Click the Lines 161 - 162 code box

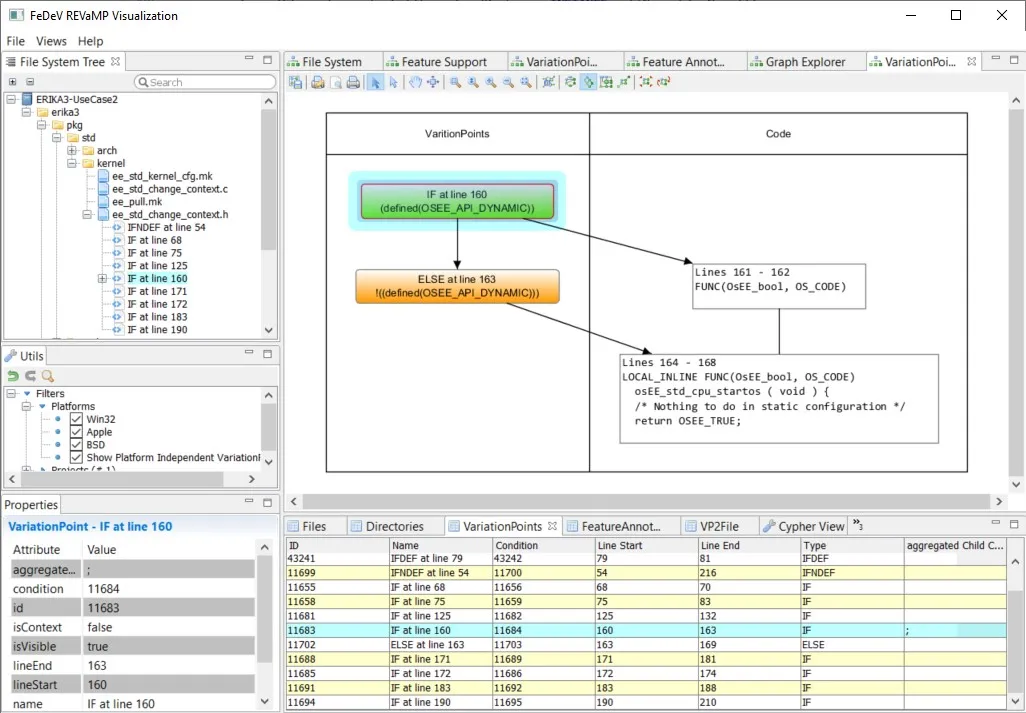(779, 287)
